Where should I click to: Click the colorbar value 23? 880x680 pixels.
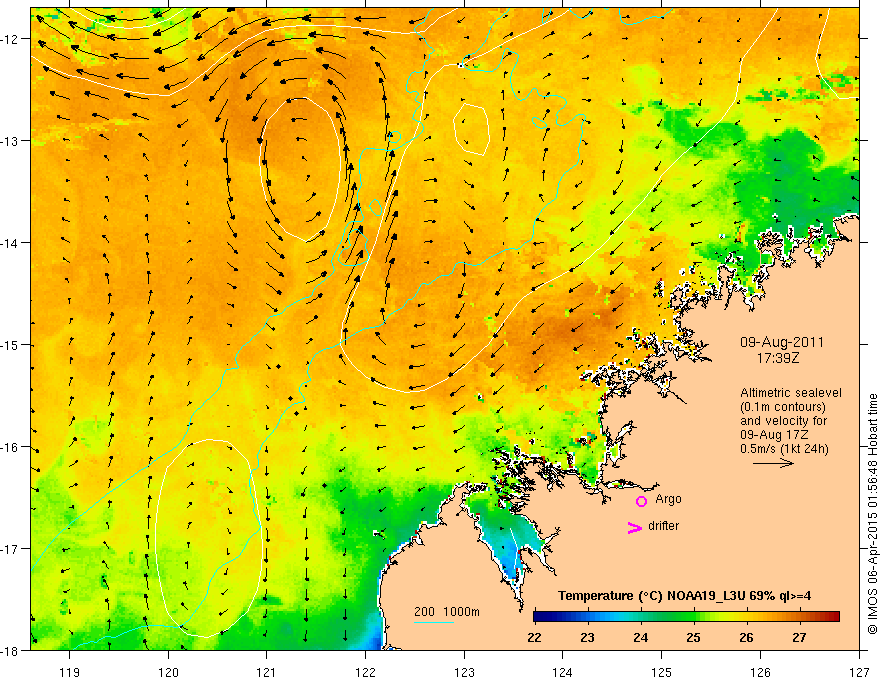pos(588,638)
